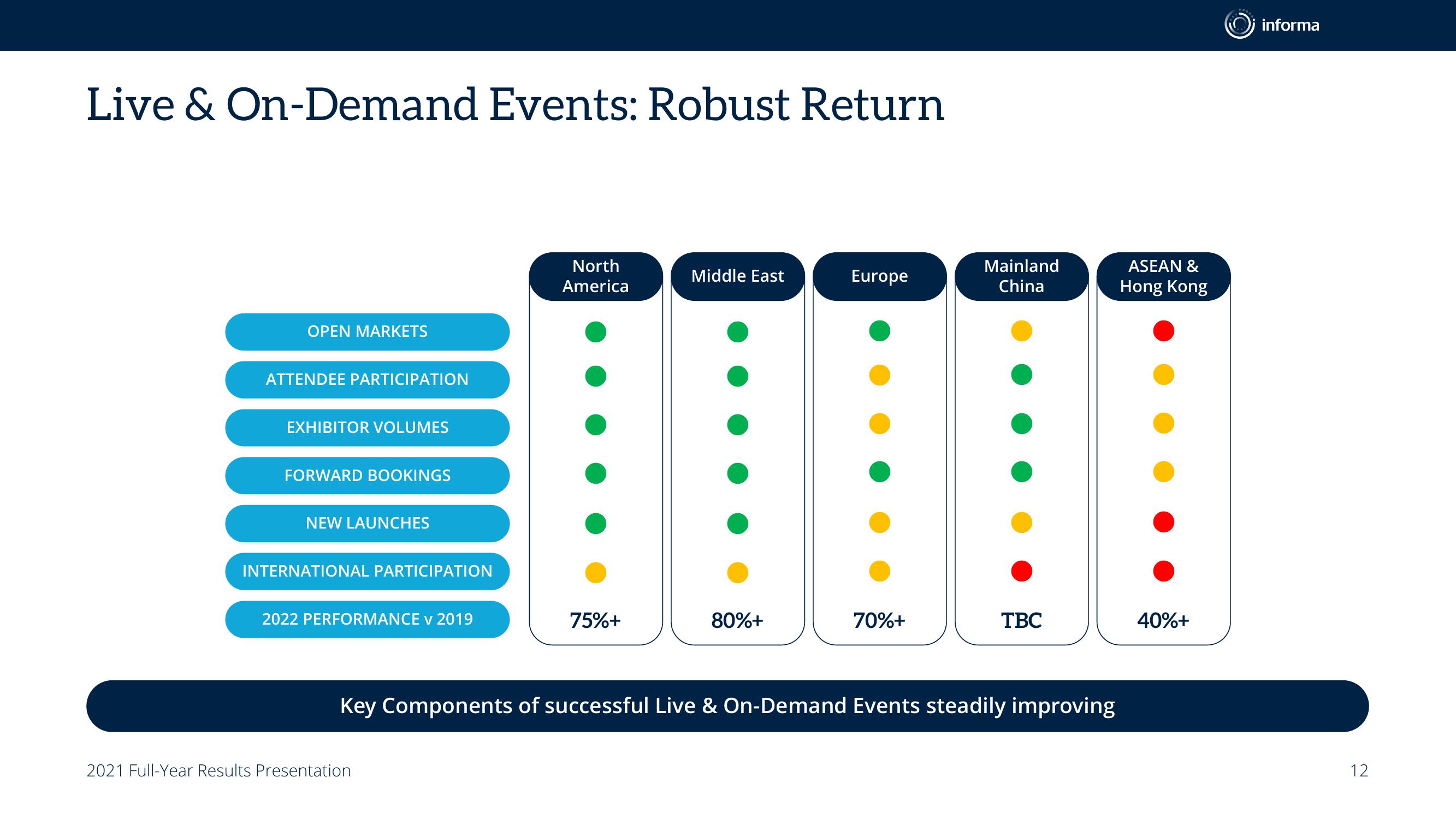Click Europe Attendee Participation amber dot
Screen dimensions: 1456x819
pos(879,375)
